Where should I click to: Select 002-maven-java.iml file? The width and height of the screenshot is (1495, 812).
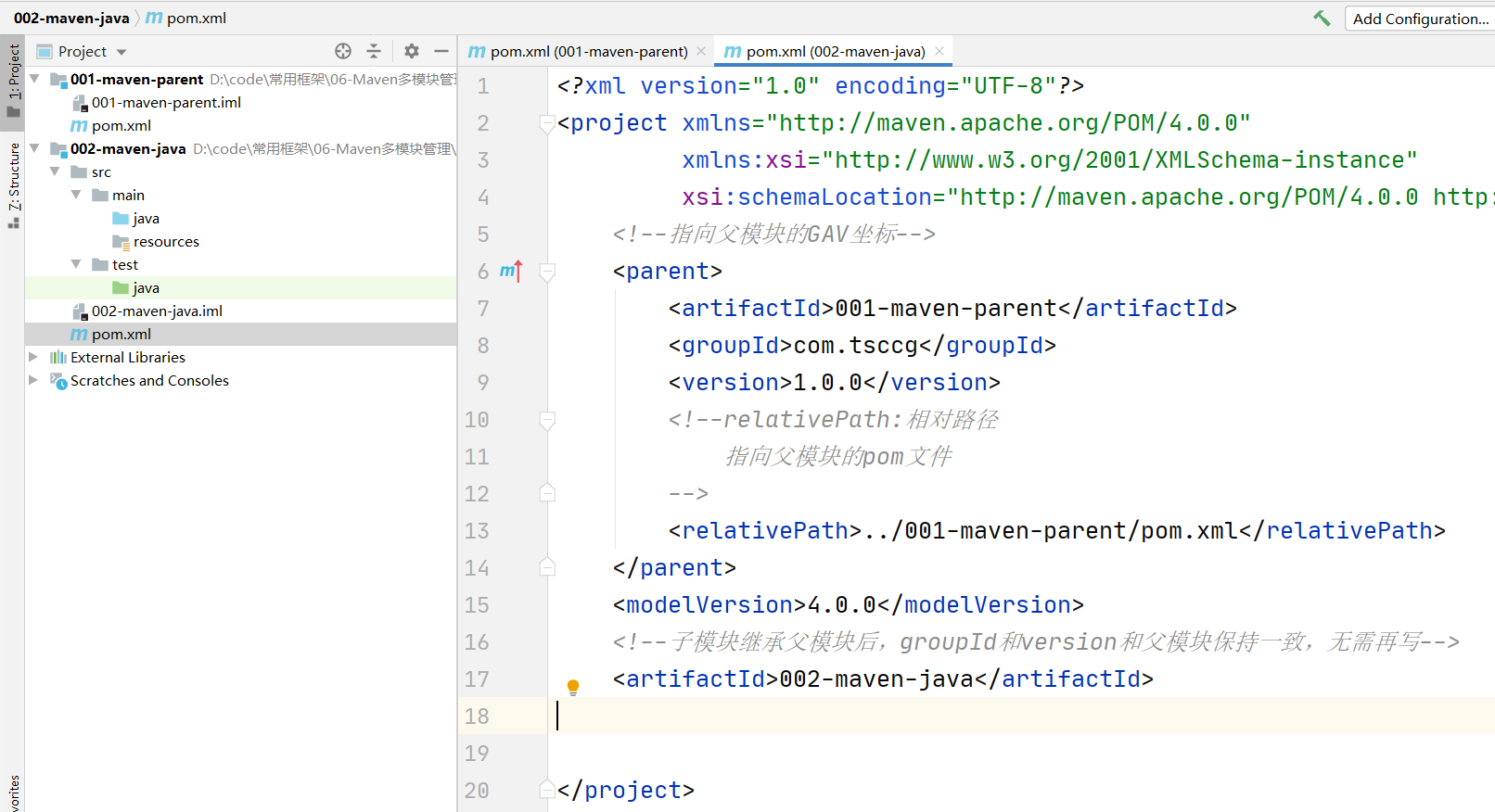pyautogui.click(x=157, y=311)
